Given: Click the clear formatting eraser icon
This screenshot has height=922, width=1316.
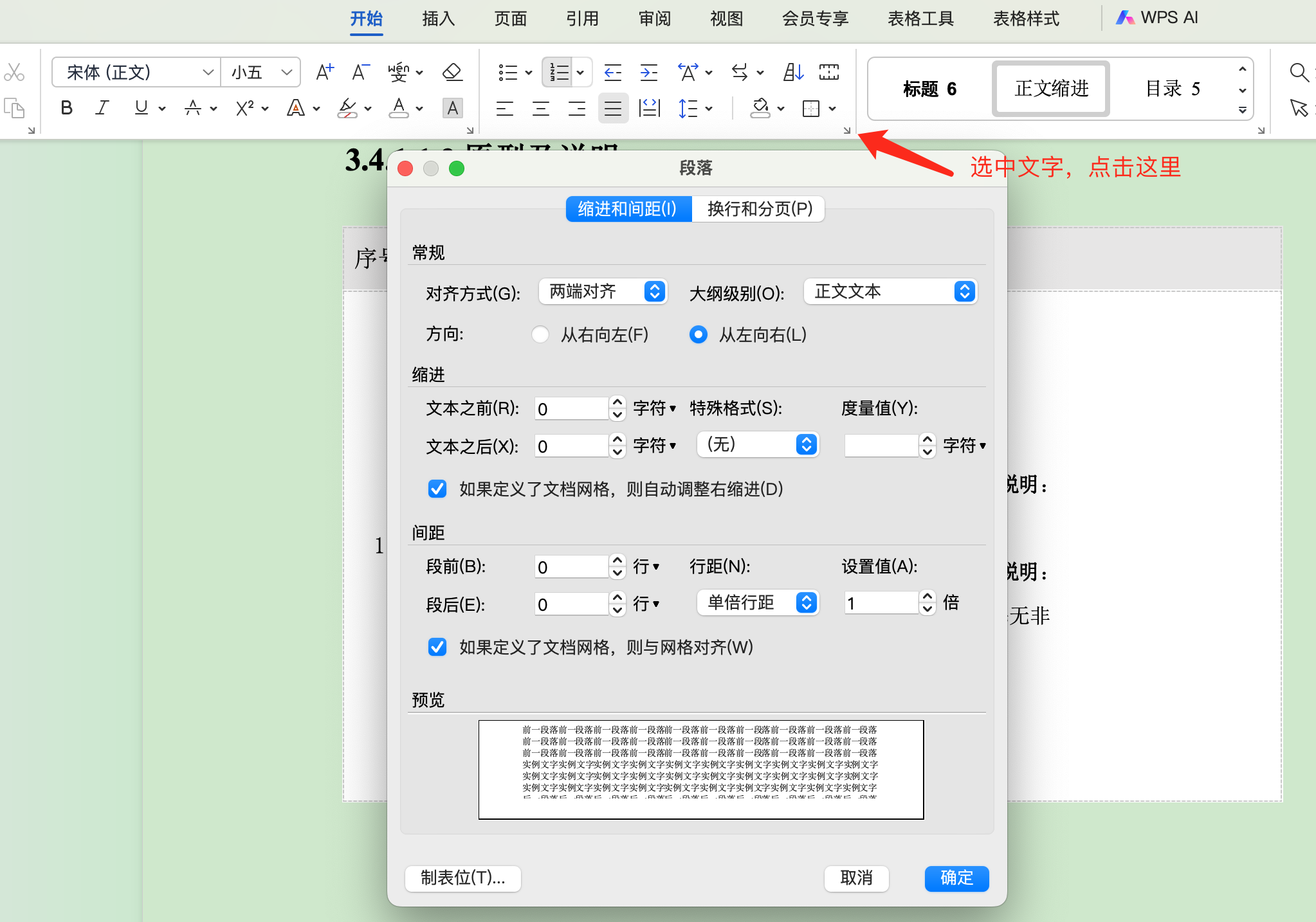Looking at the screenshot, I should [x=453, y=72].
